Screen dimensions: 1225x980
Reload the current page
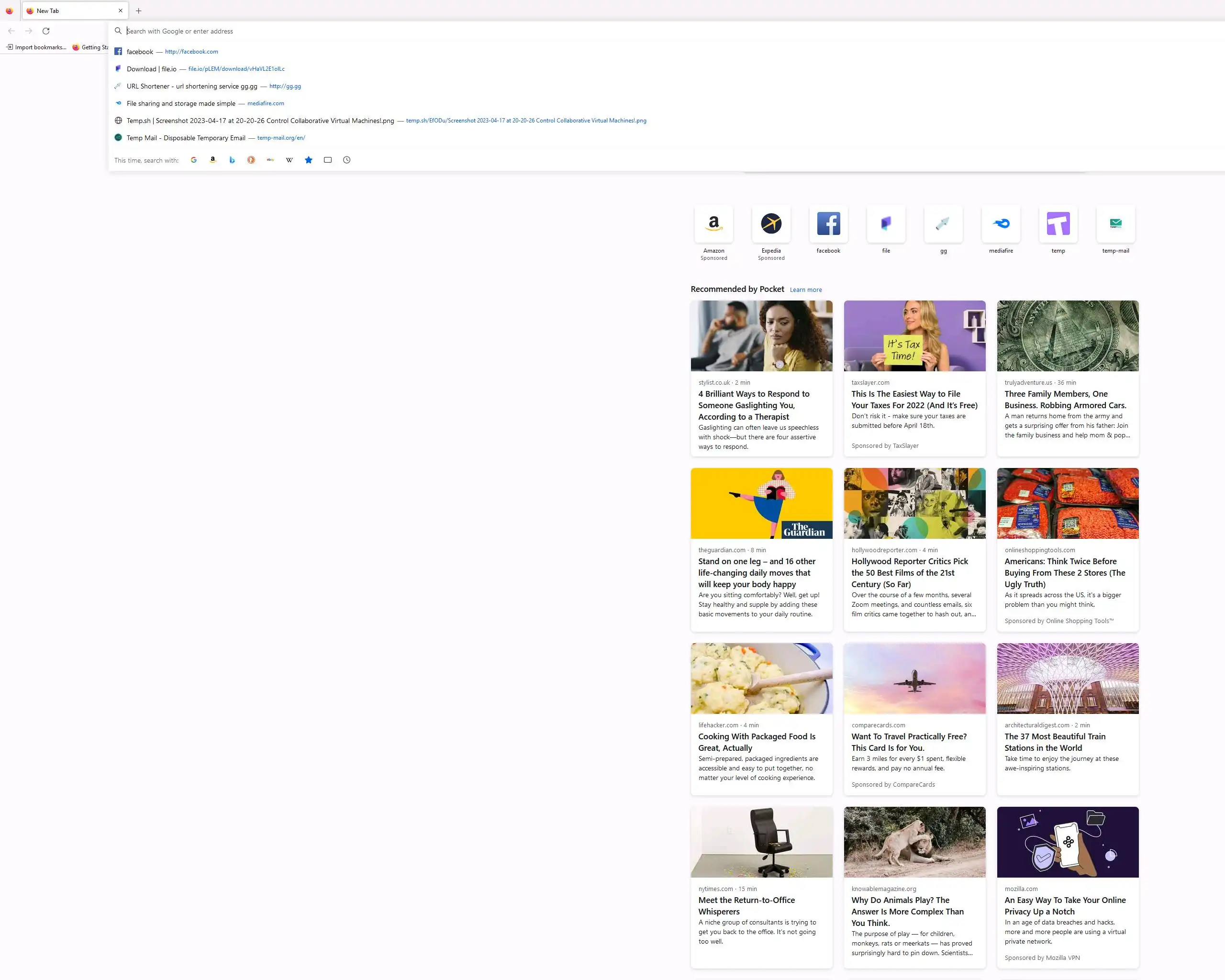[x=46, y=31]
